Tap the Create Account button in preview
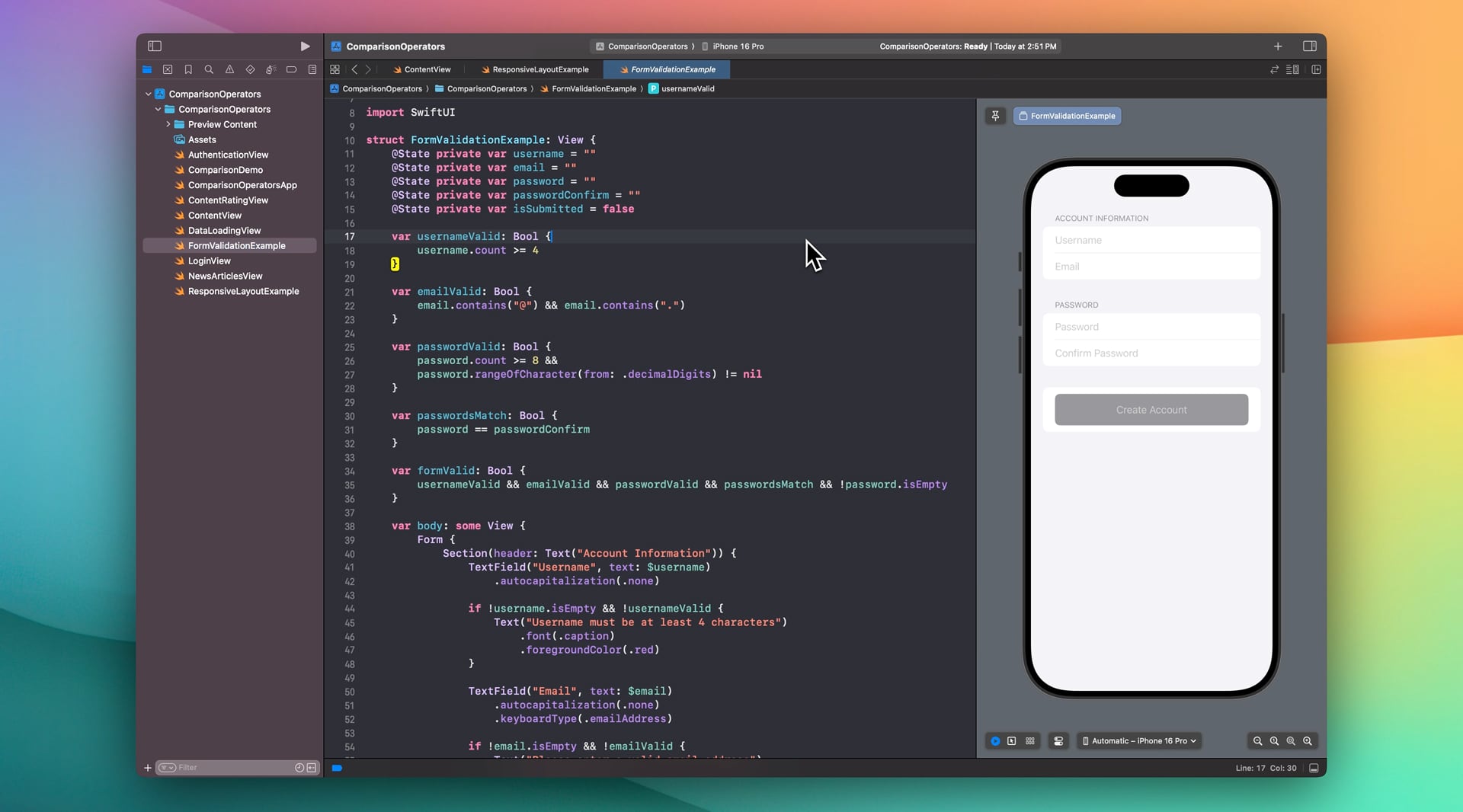 click(1151, 410)
